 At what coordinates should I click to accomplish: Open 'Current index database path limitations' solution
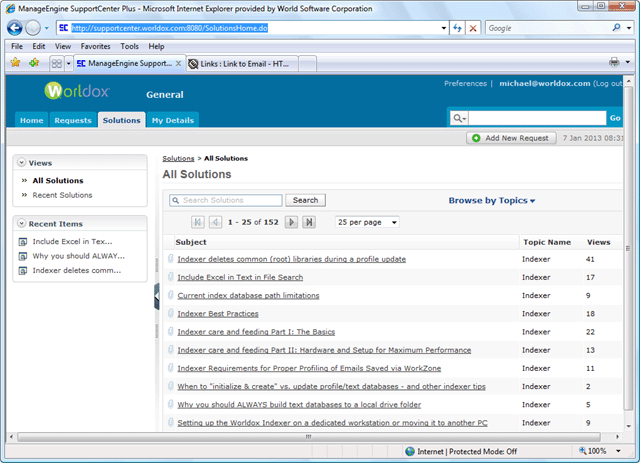(x=248, y=295)
